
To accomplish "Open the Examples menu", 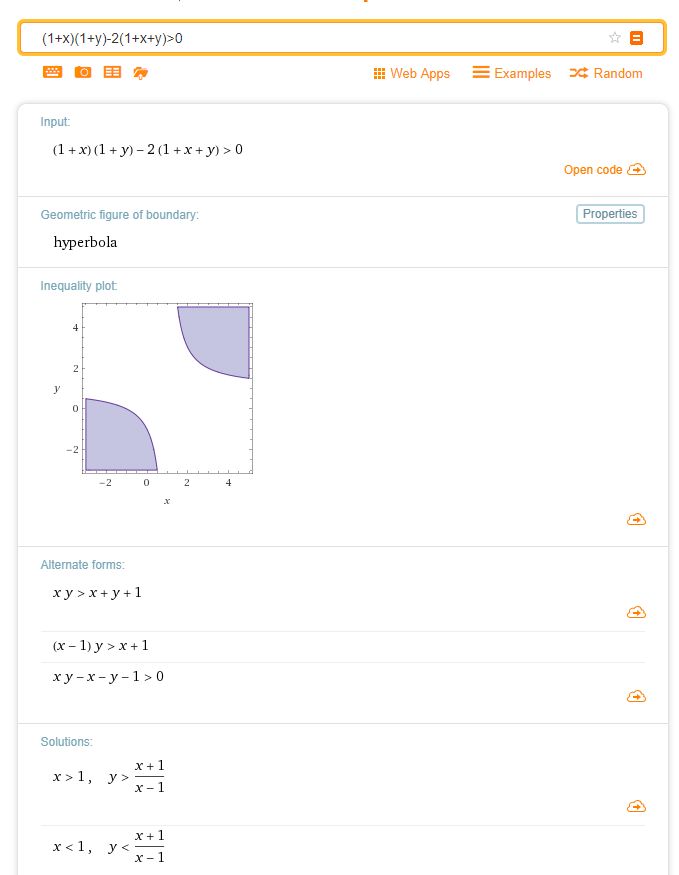I will coord(512,73).
